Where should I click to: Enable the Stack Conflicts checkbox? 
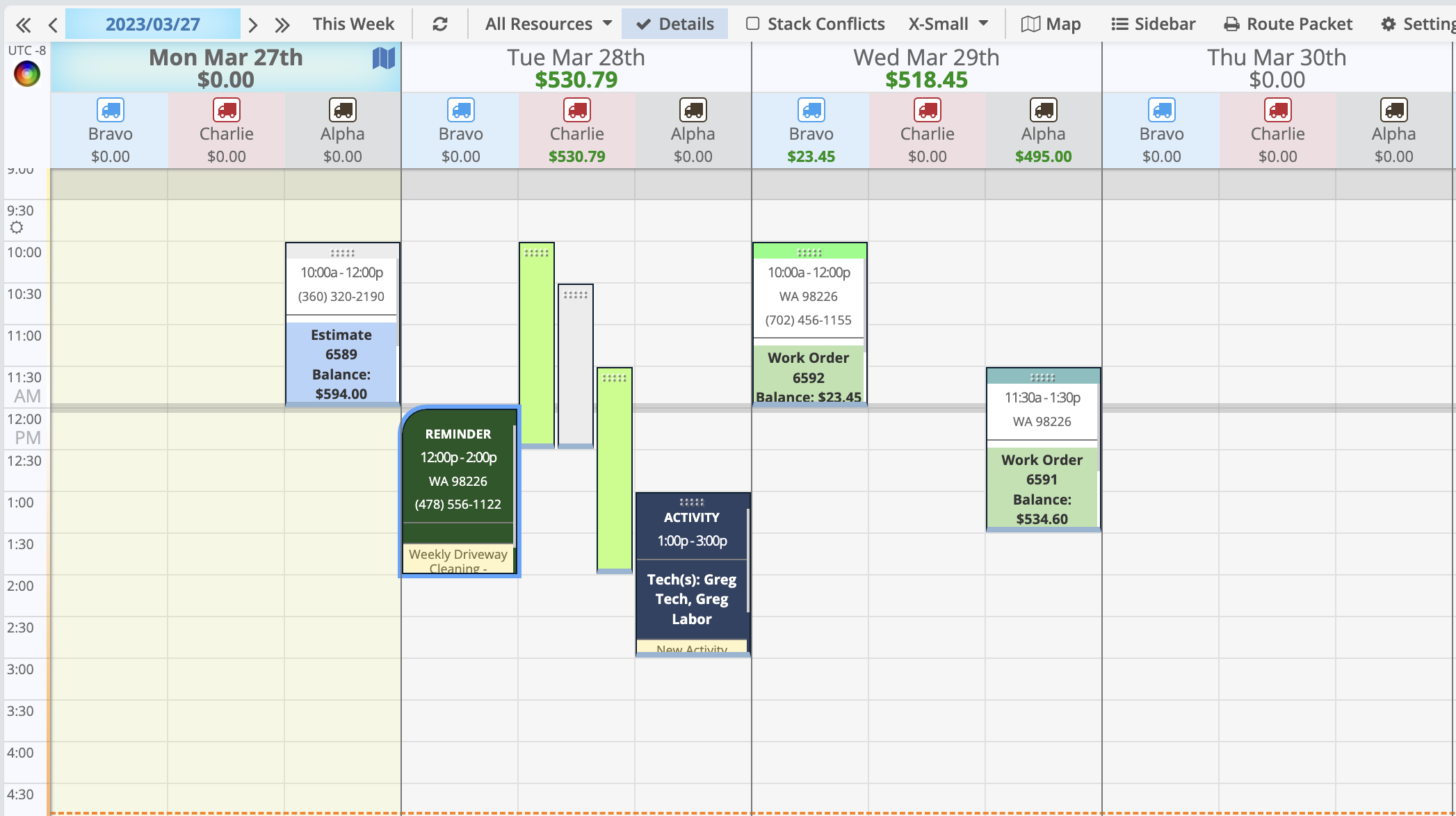pos(752,24)
